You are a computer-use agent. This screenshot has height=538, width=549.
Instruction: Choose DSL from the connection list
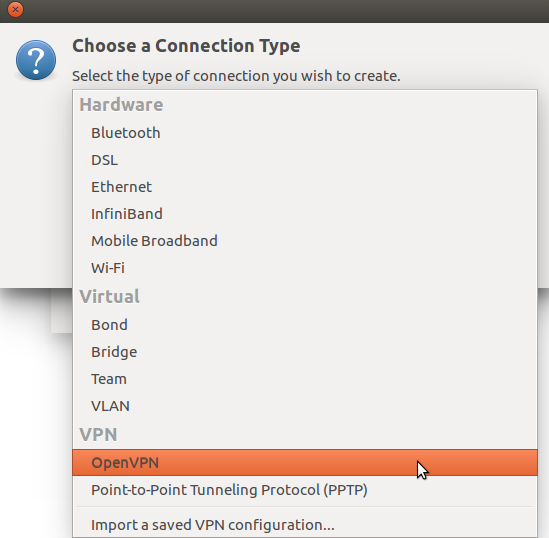pos(305,160)
